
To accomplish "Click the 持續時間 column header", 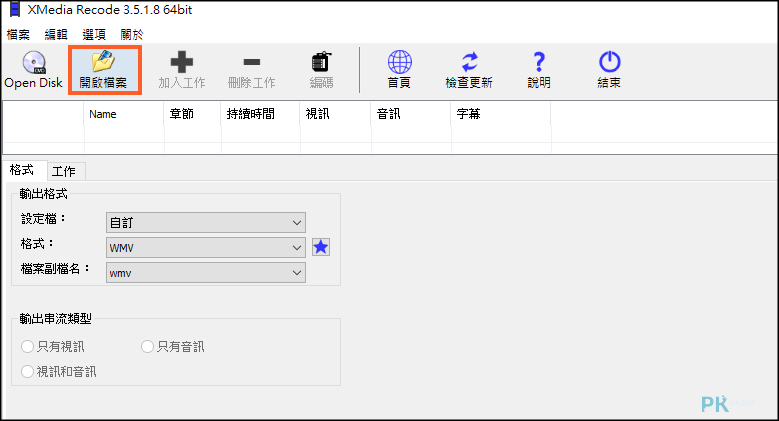I will pyautogui.click(x=260, y=114).
